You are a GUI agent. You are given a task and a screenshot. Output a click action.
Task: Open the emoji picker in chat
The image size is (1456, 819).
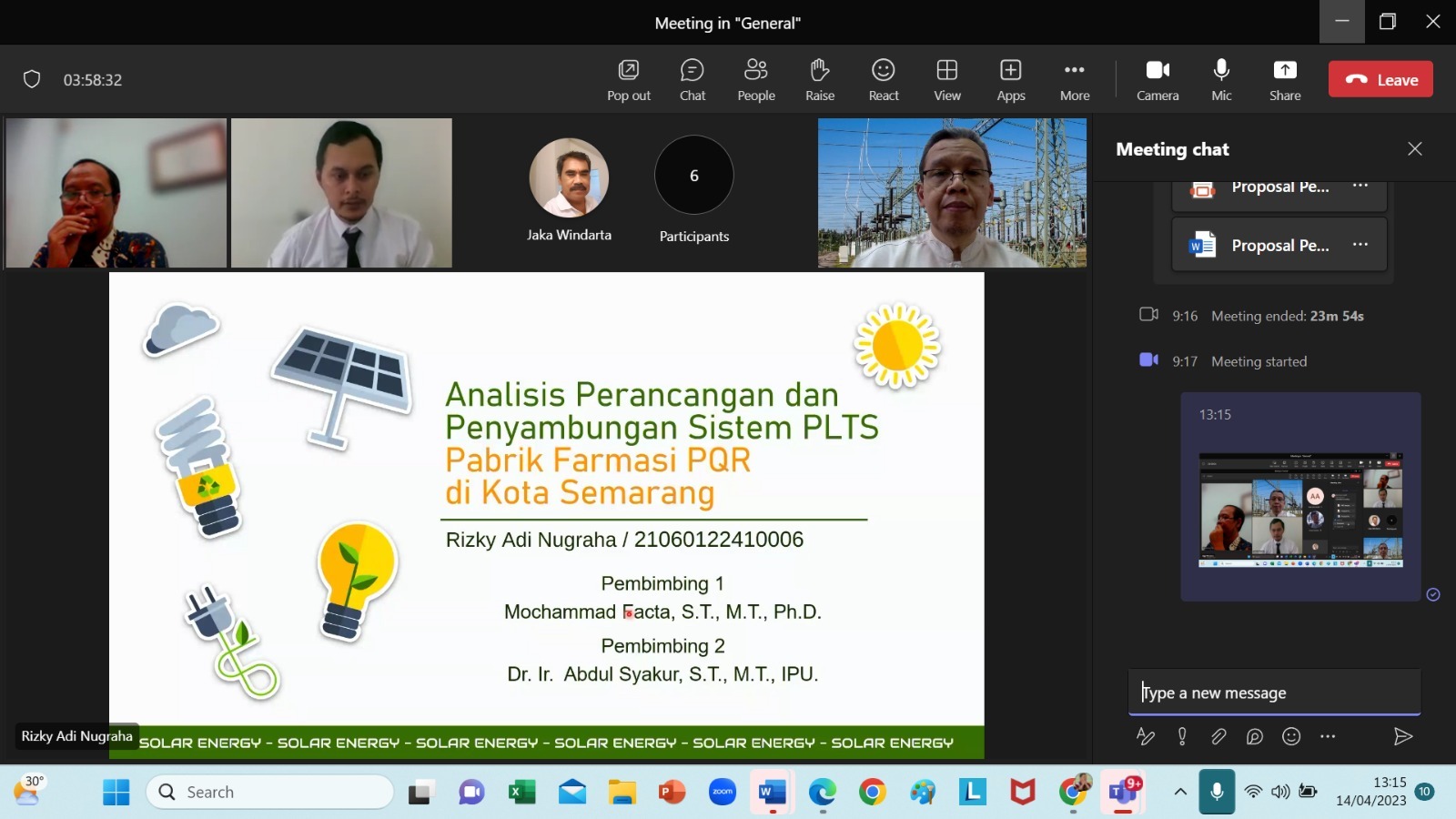coord(1291,736)
